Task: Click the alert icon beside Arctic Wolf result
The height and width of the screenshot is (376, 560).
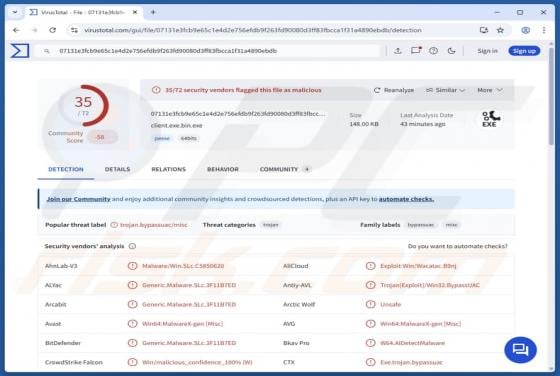Action: coord(371,304)
